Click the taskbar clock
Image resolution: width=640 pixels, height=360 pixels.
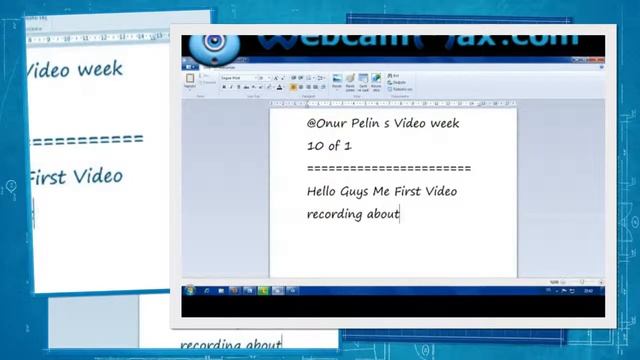coord(588,291)
